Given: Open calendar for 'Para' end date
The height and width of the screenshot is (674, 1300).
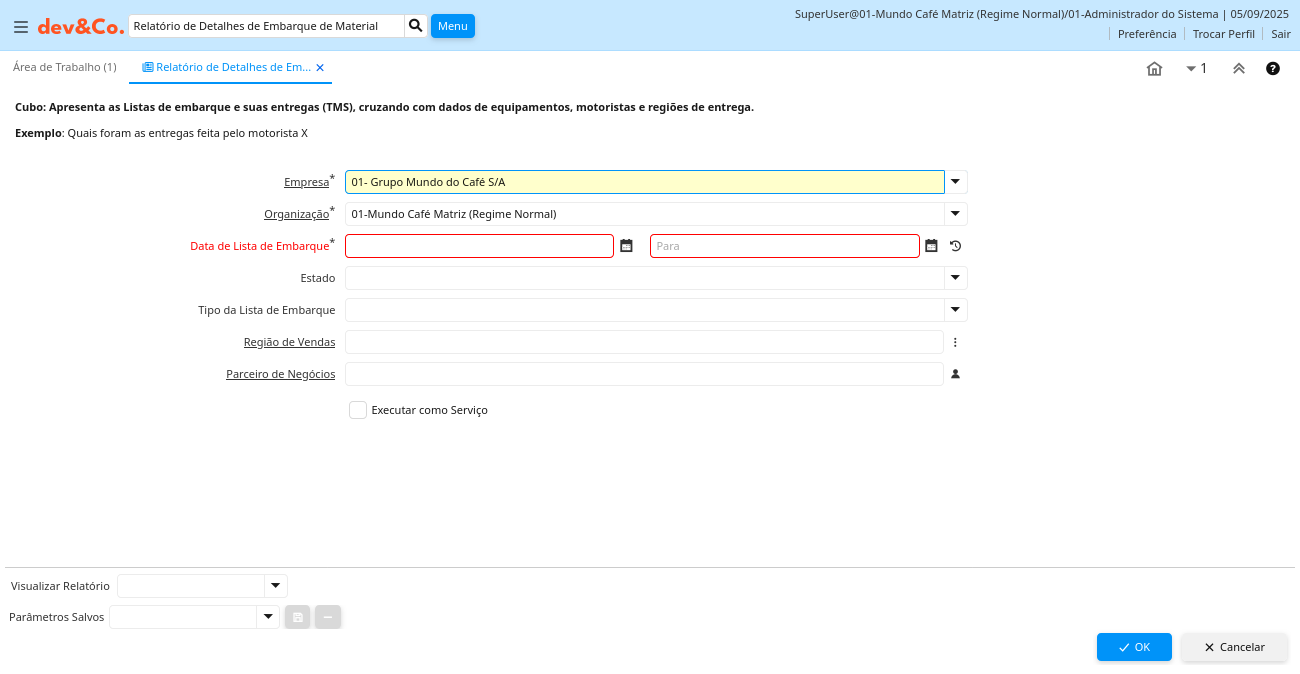Looking at the screenshot, I should [931, 246].
